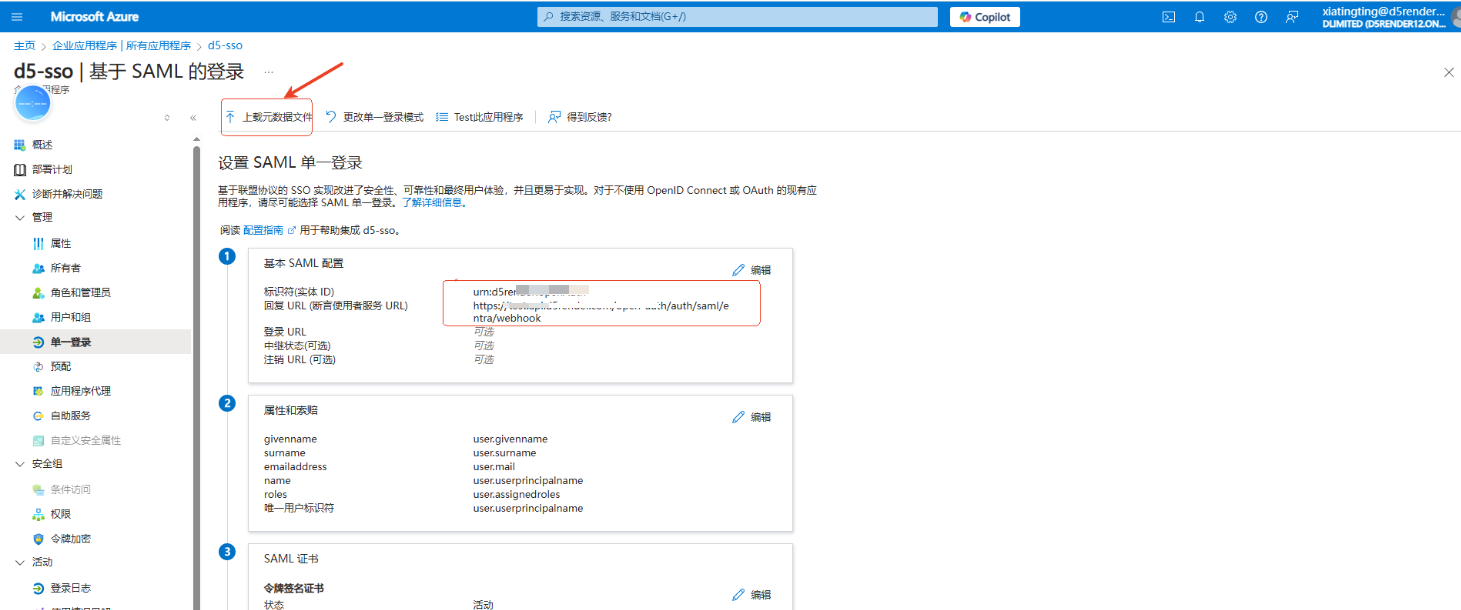
Task: Collapse the 安全组 section chevron
Action: tap(20, 464)
